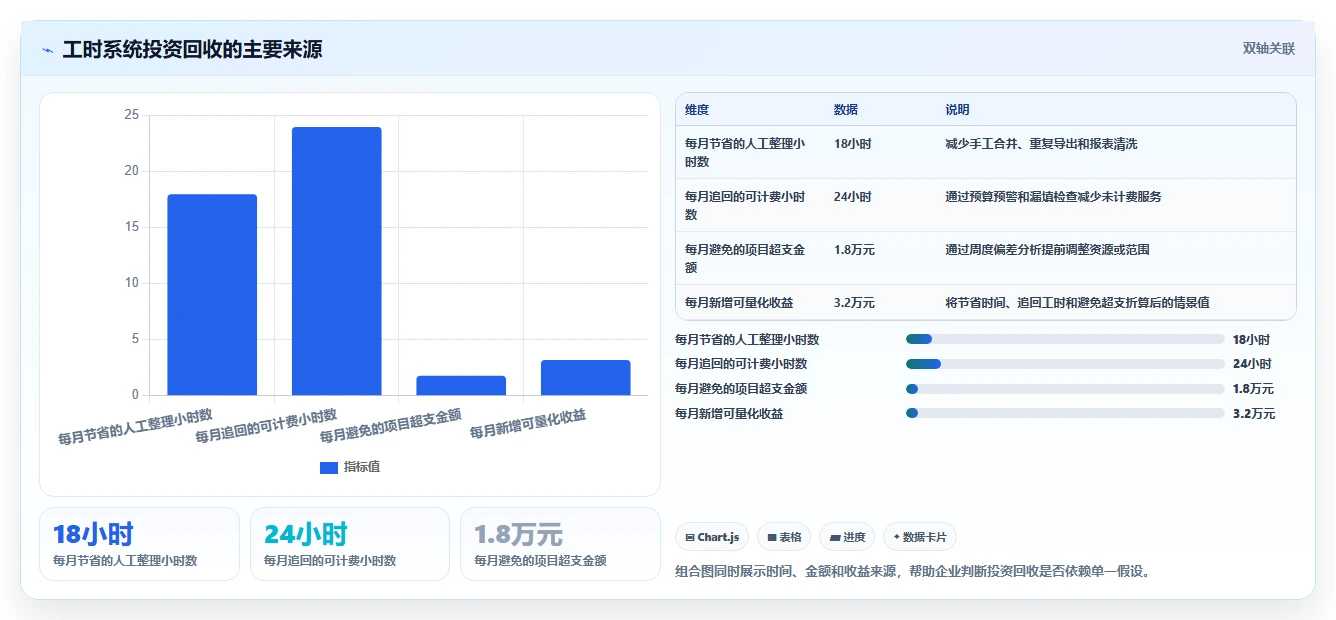Viewport: 1336px width, 620px height.
Task: Click table cell 1.8万元
Action: click(x=855, y=250)
